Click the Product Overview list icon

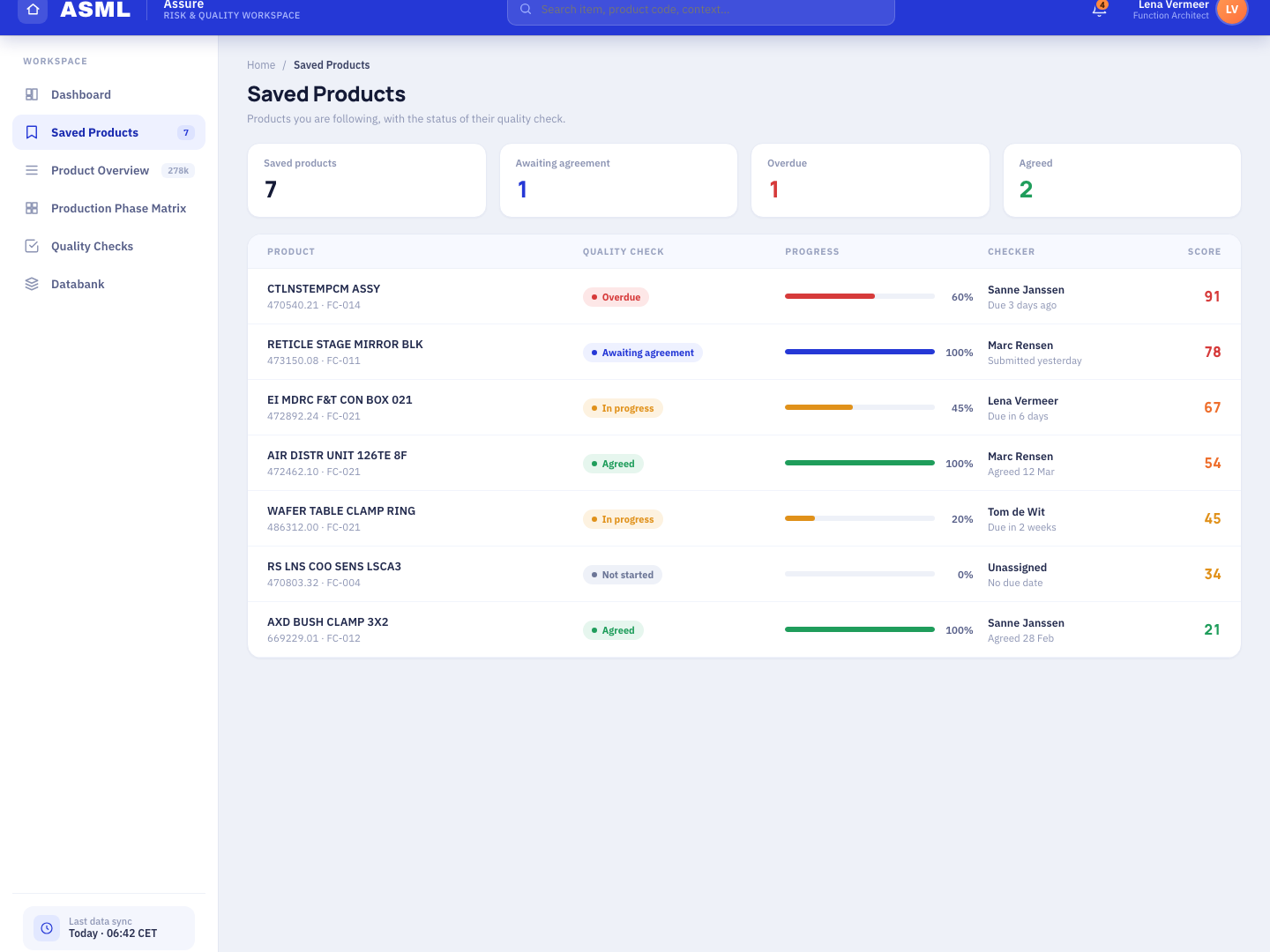(32, 170)
